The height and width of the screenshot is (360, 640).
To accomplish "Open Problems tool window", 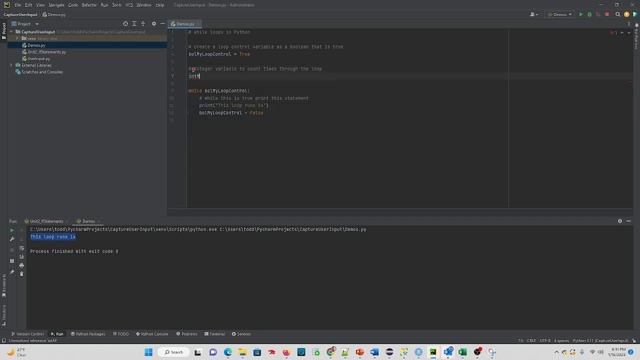I will [x=187, y=334].
